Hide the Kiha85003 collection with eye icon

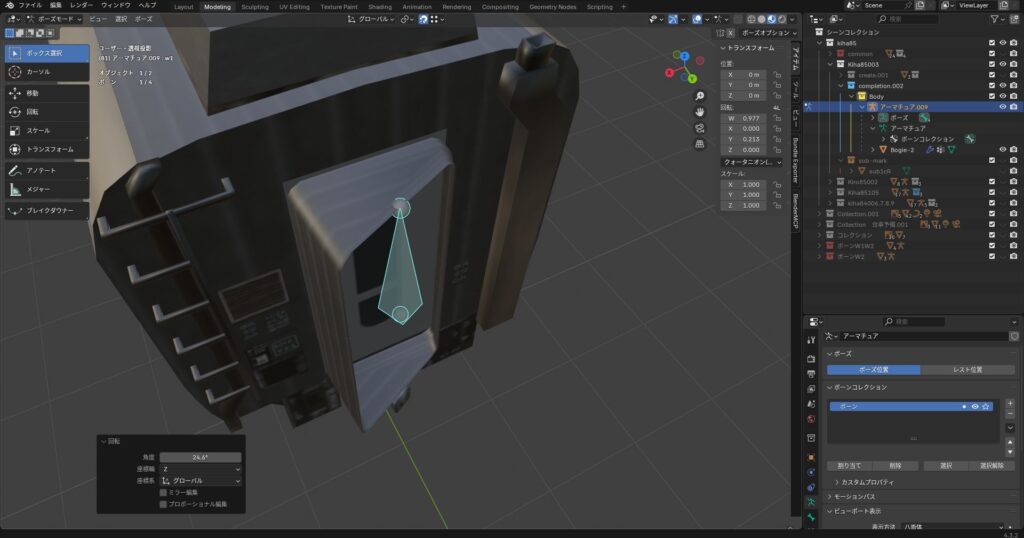point(1002,64)
